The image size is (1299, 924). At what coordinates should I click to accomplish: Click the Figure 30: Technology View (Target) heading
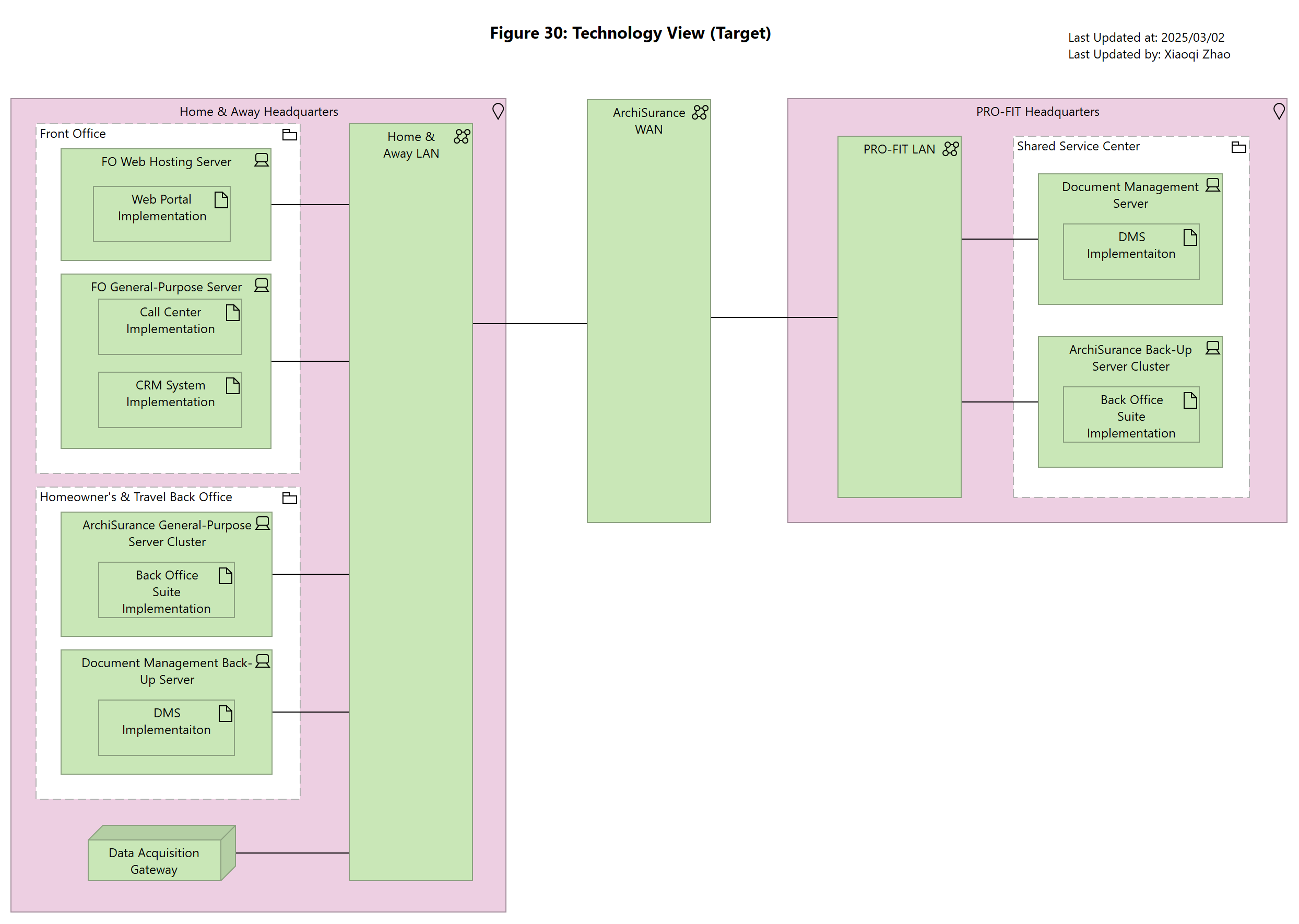point(630,33)
